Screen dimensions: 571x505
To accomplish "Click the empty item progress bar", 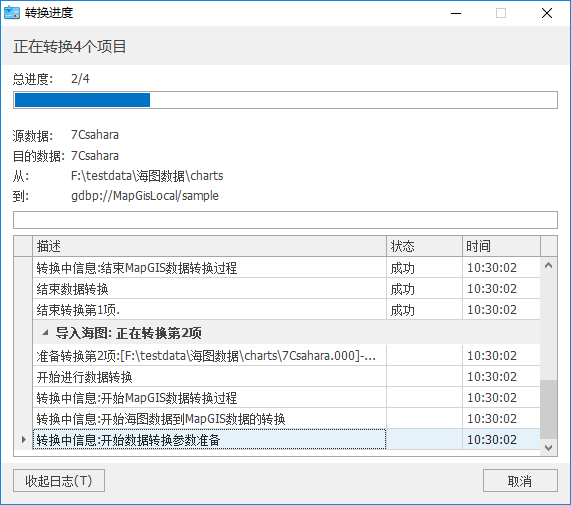I will [x=286, y=220].
